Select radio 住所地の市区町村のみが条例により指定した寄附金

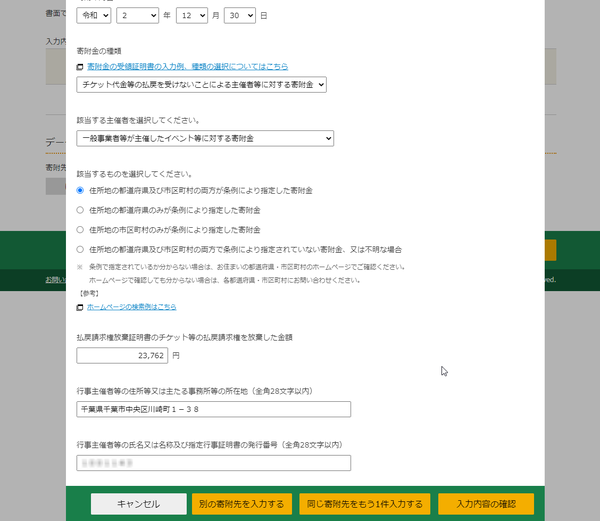81,229
